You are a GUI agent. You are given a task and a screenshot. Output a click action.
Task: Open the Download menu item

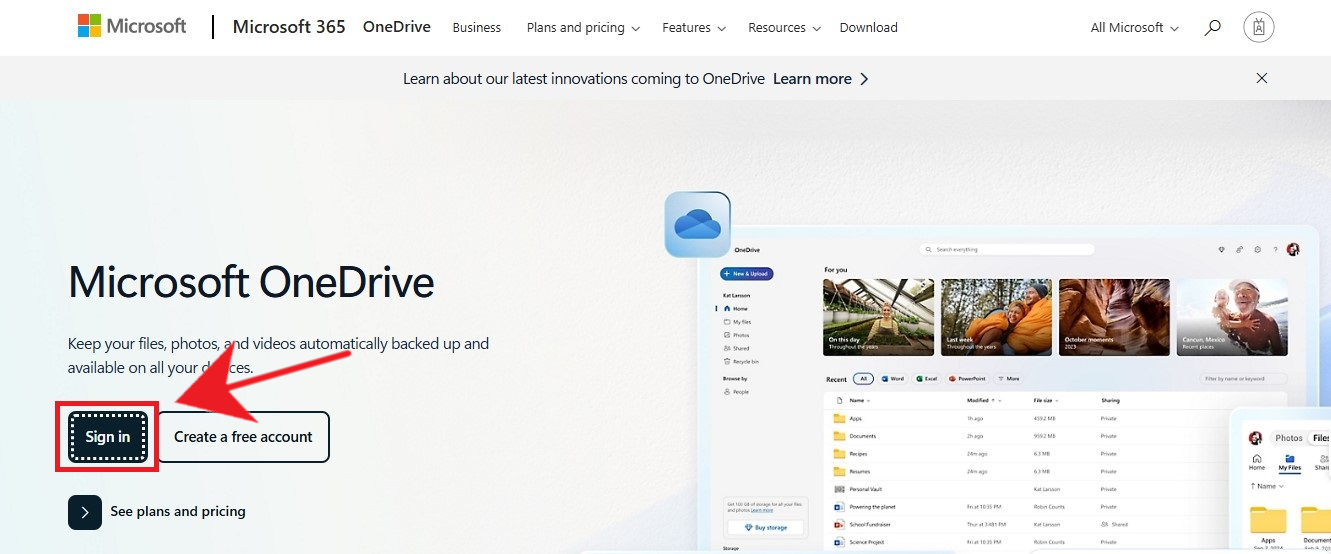[x=868, y=28]
